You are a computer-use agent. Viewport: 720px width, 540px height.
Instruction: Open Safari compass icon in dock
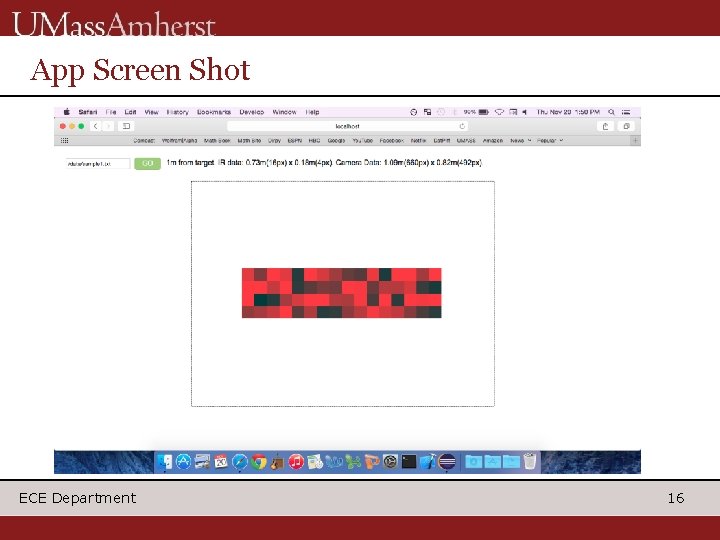(x=240, y=461)
